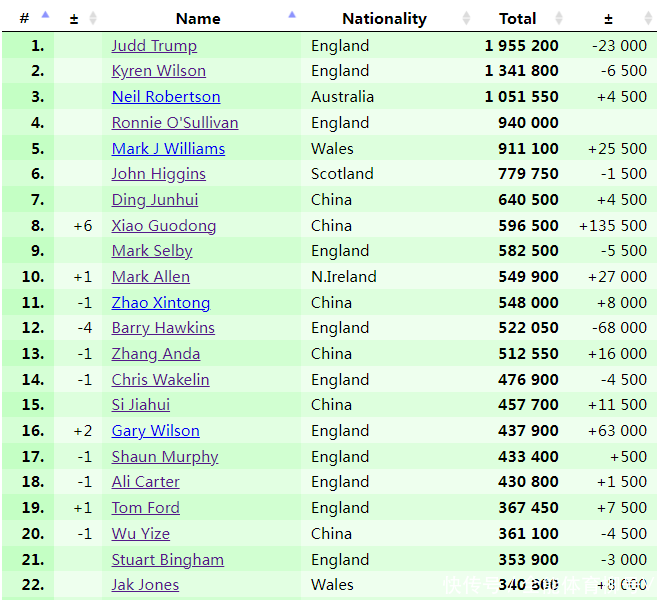
Task: Click the Stuart Bingham link
Action: tap(167, 560)
